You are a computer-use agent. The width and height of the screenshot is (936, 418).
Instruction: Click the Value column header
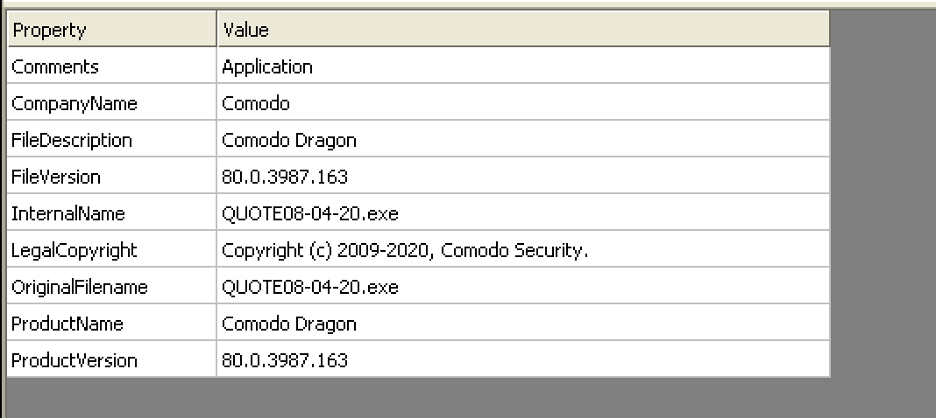click(x=246, y=31)
